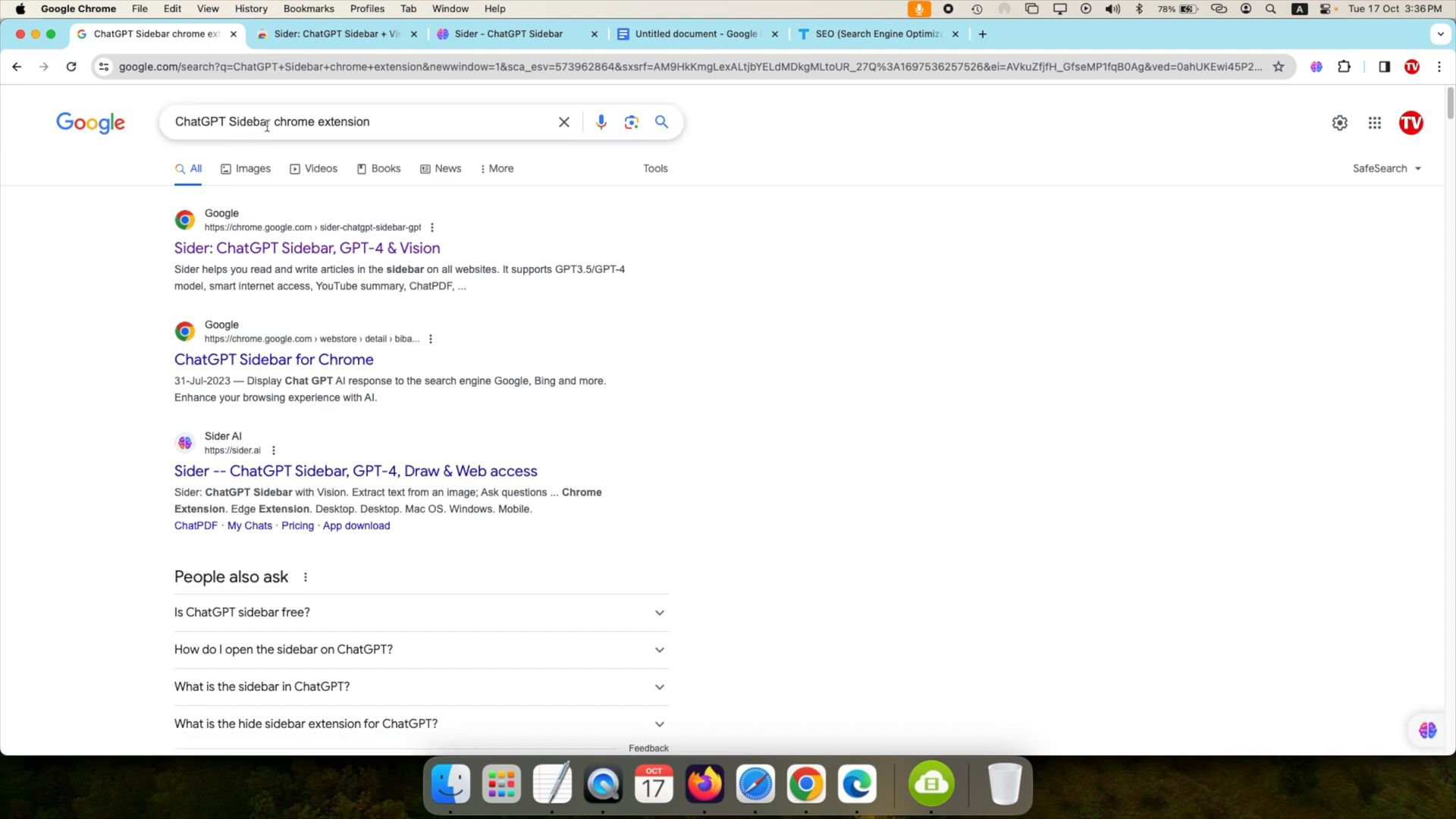Close the Sider - ChatGPT Sidebar browser tab
Screen dimensions: 1456x819
[x=594, y=34]
